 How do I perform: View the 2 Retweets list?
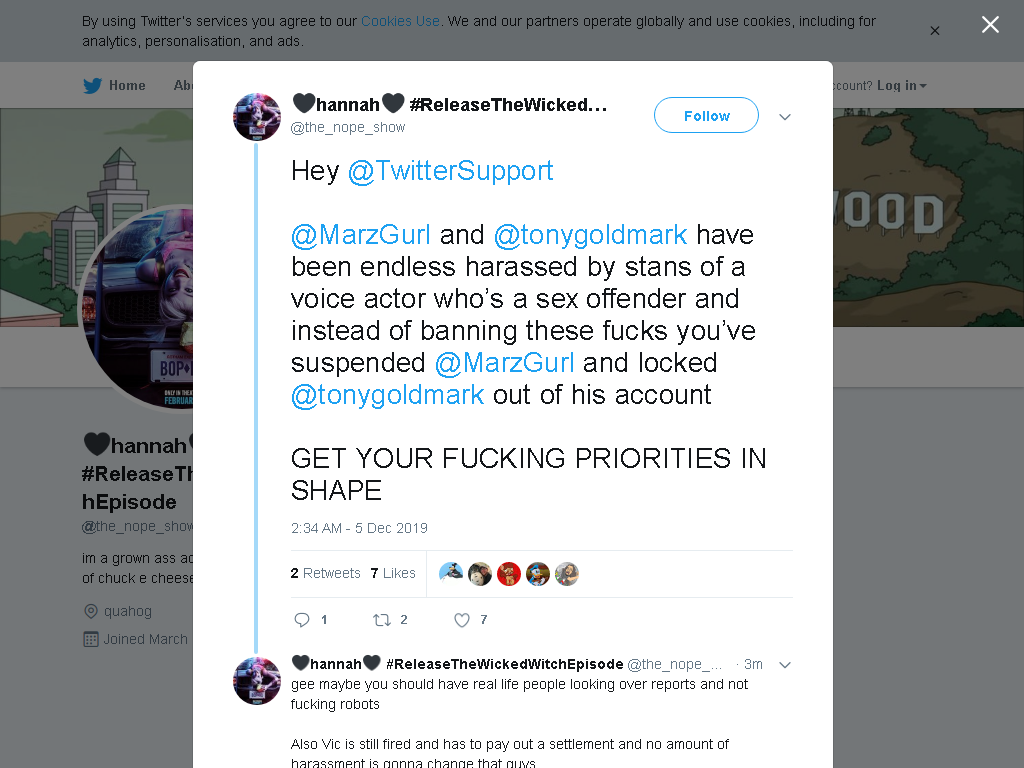click(325, 573)
